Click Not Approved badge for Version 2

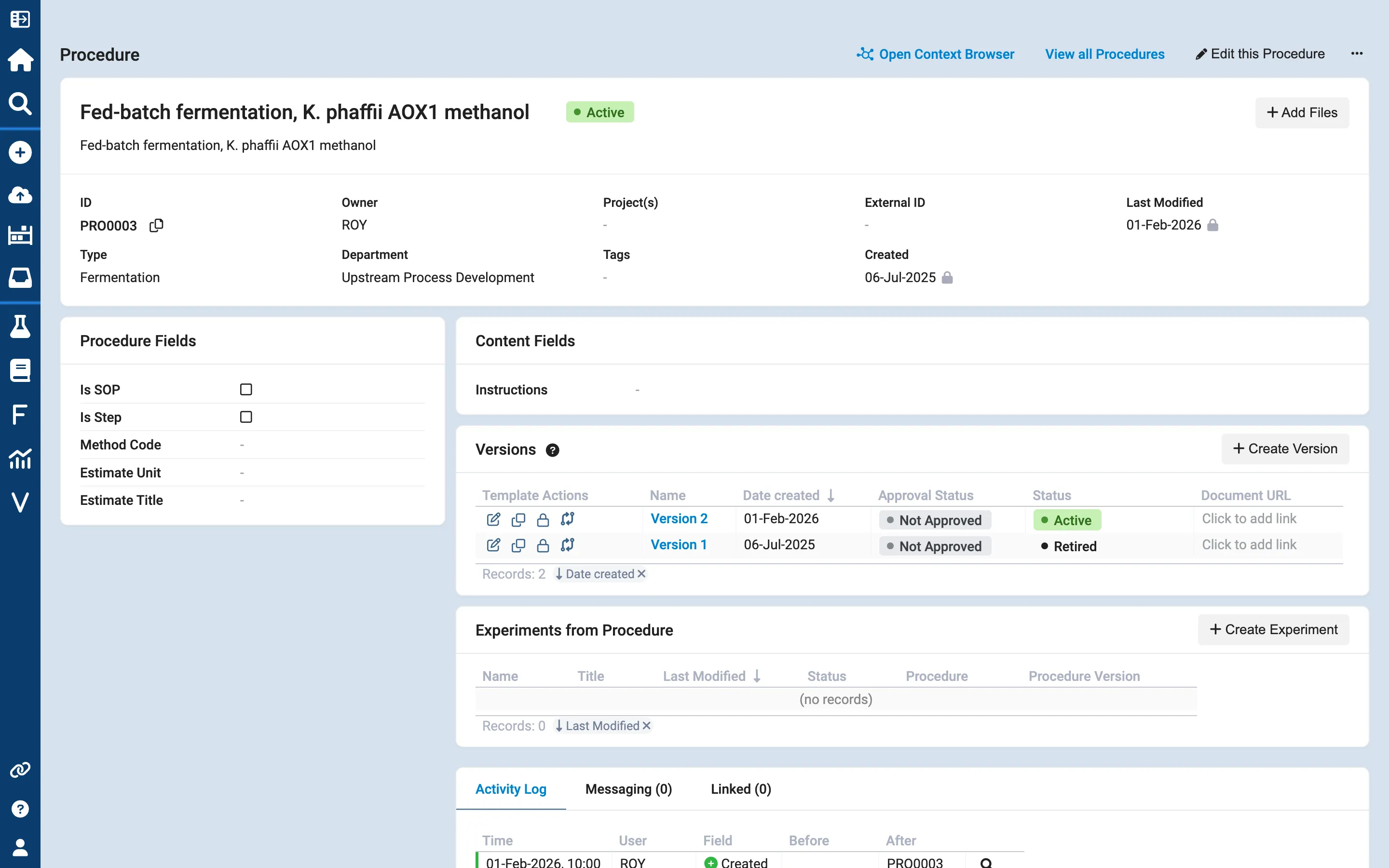point(934,520)
